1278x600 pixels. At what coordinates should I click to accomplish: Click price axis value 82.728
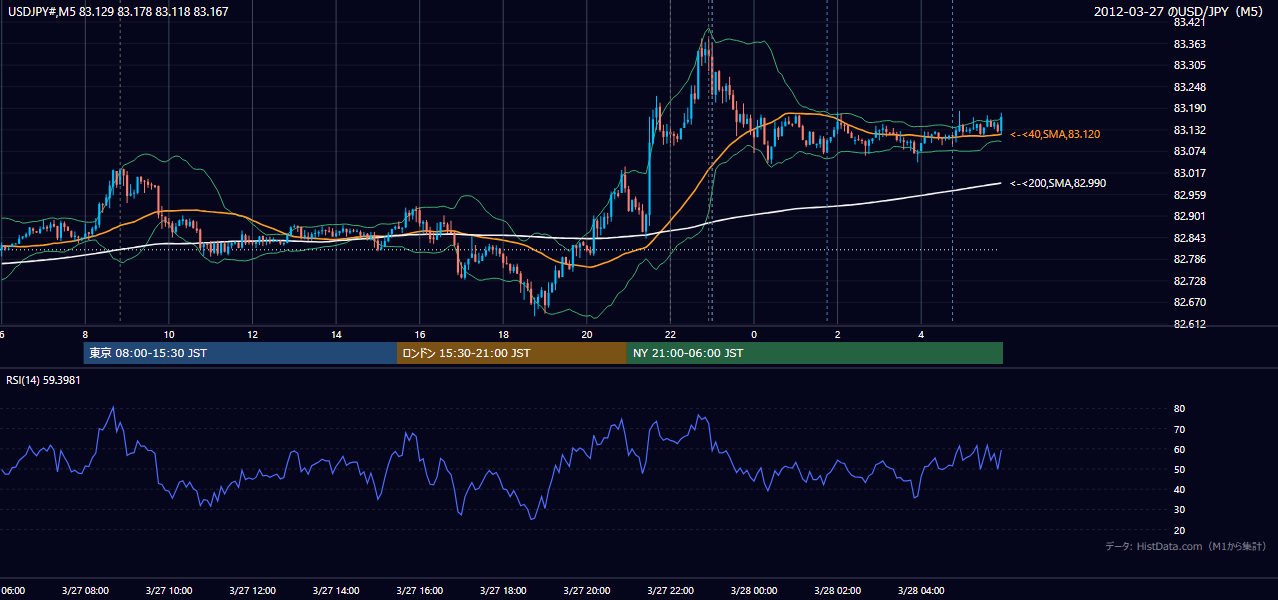[x=1190, y=281]
